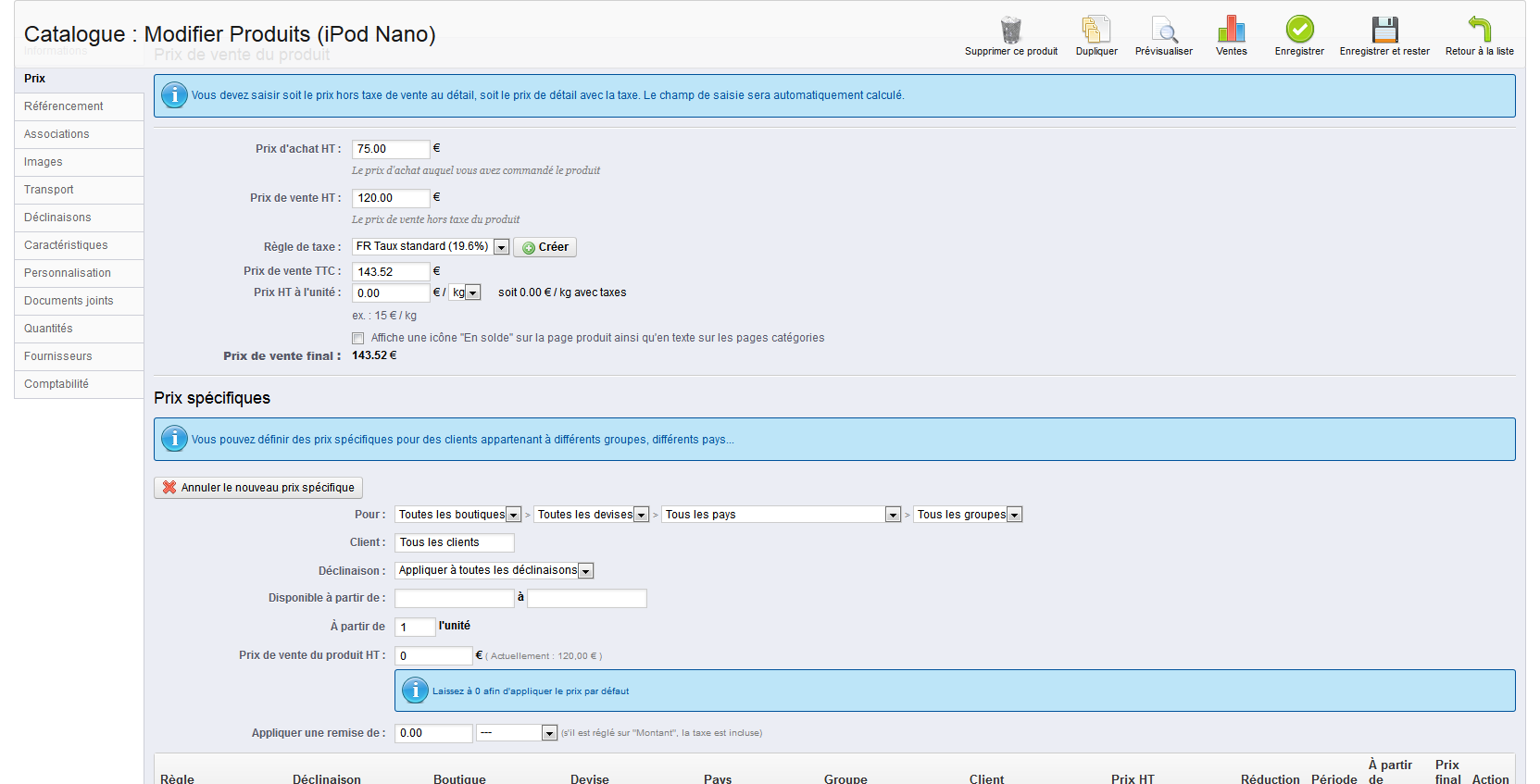1540x784 pixels.
Task: Open the Tous les groupes dropdown
Action: coord(969,515)
